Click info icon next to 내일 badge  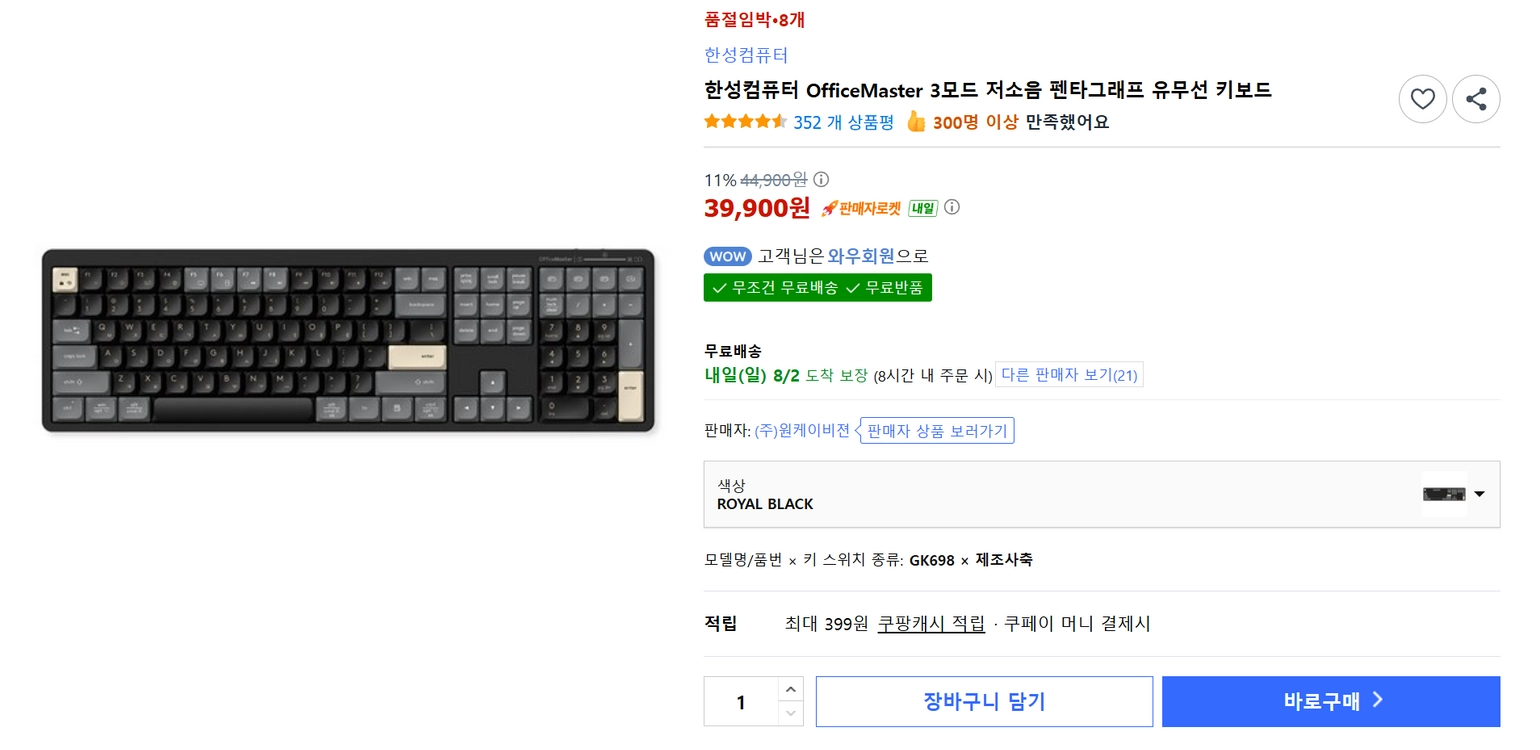pyautogui.click(x=952, y=208)
